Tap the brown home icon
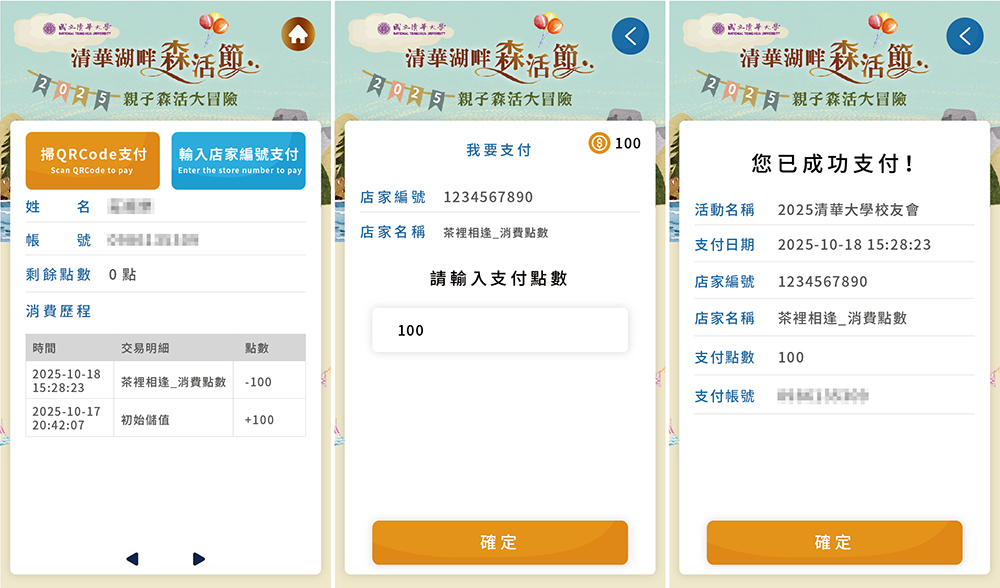Image resolution: width=1000 pixels, height=588 pixels. point(298,34)
